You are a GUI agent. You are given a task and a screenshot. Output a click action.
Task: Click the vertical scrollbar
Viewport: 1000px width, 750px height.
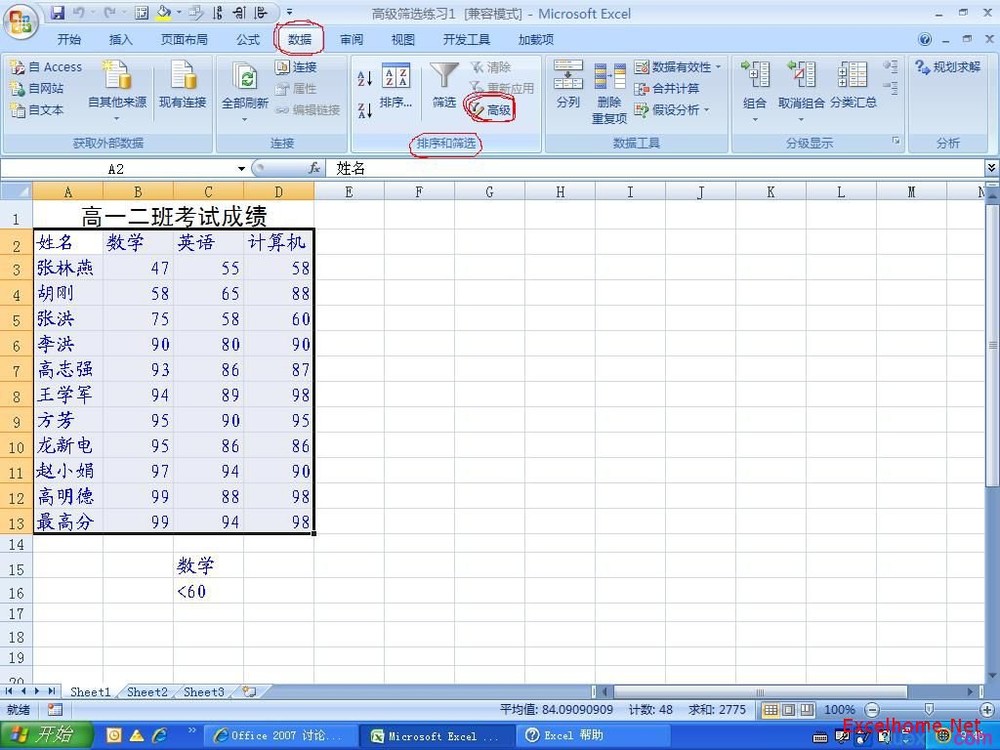[x=992, y=344]
